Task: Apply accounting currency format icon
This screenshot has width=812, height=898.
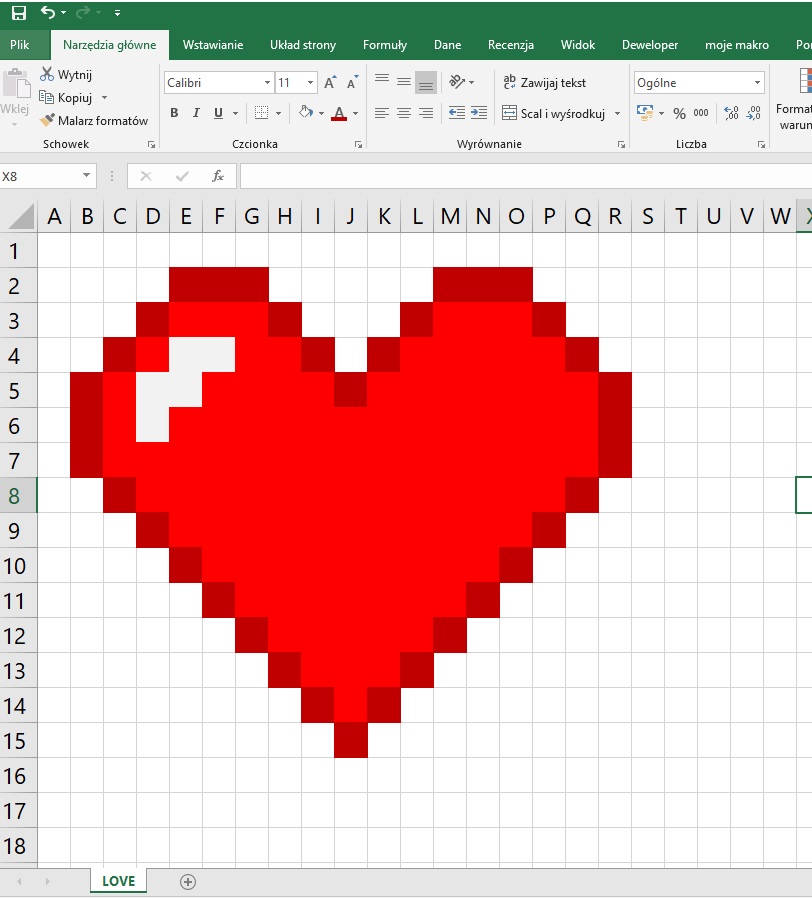Action: 645,113
